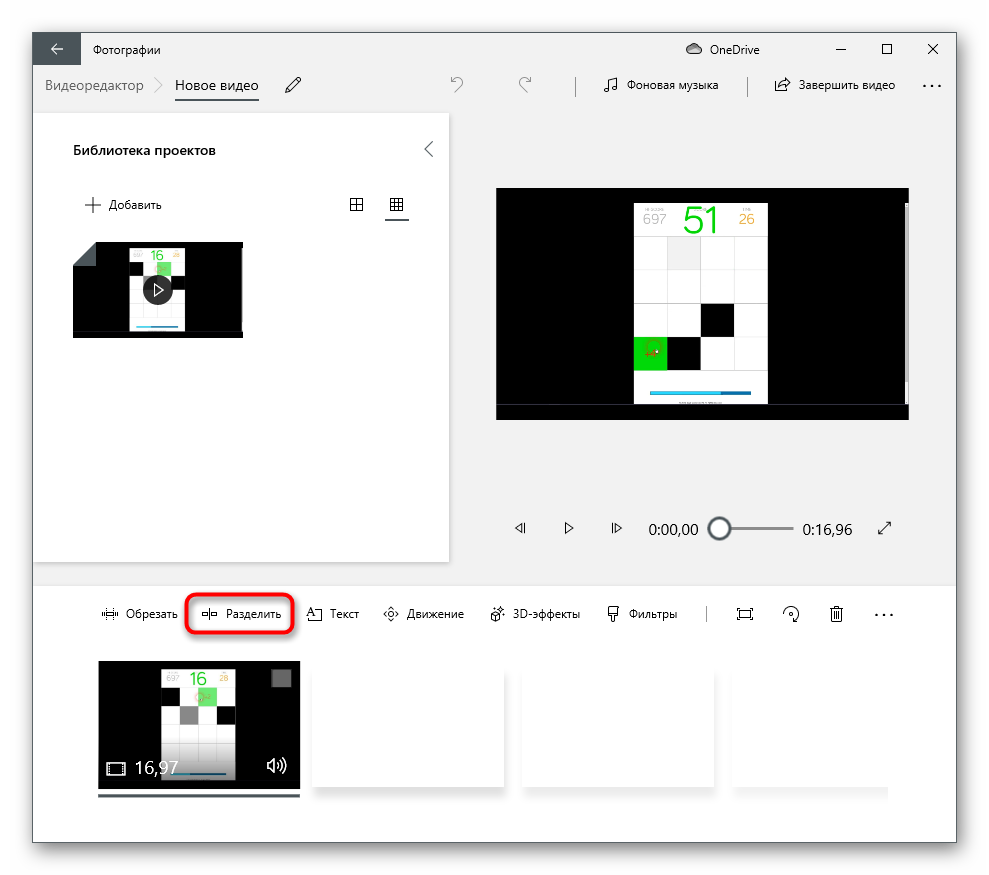Click the playback seek slider handle
This screenshot has height=875, width=989.
719,529
